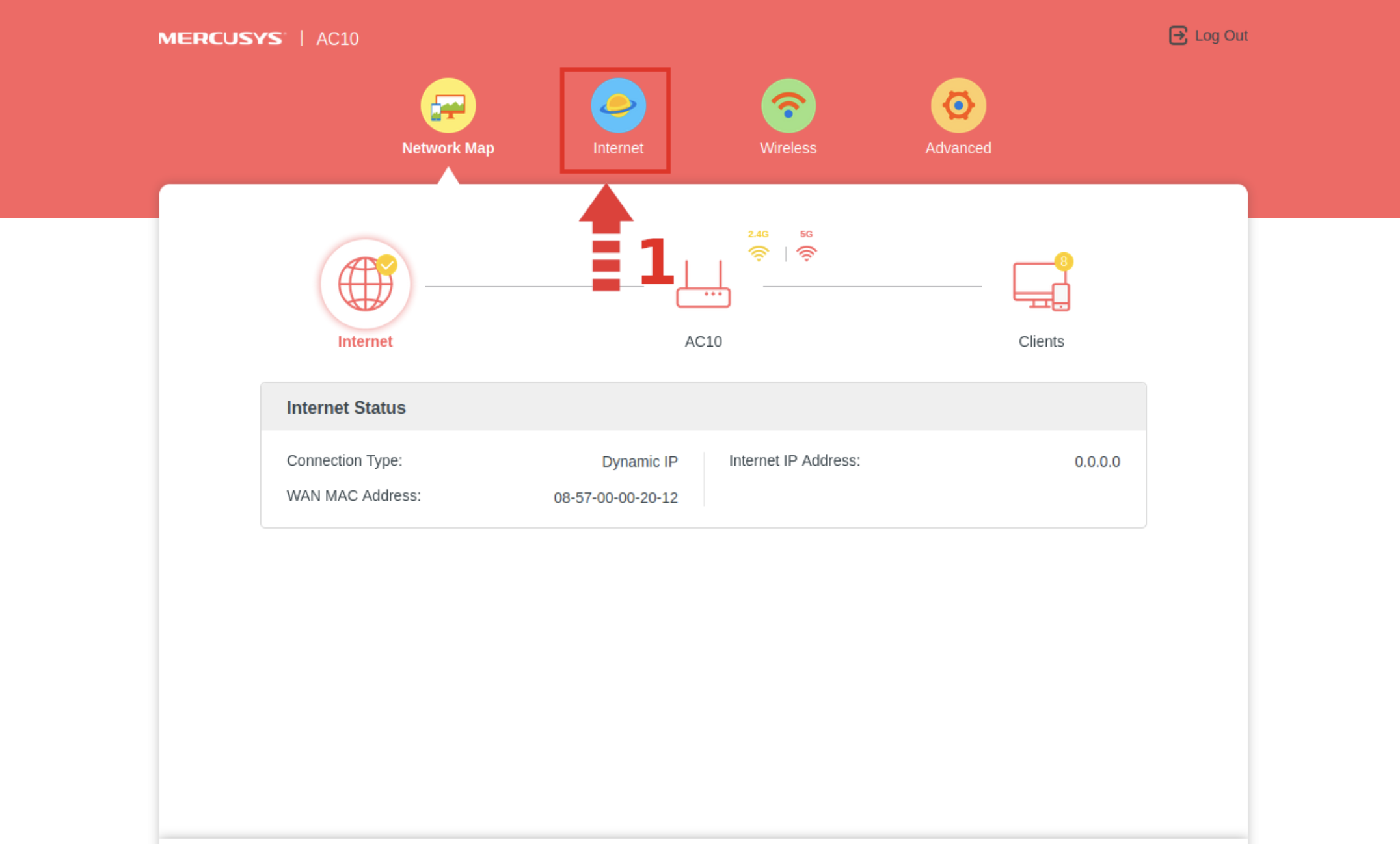Open the Network Map icon
Image resolution: width=1400 pixels, height=844 pixels.
coord(448,105)
